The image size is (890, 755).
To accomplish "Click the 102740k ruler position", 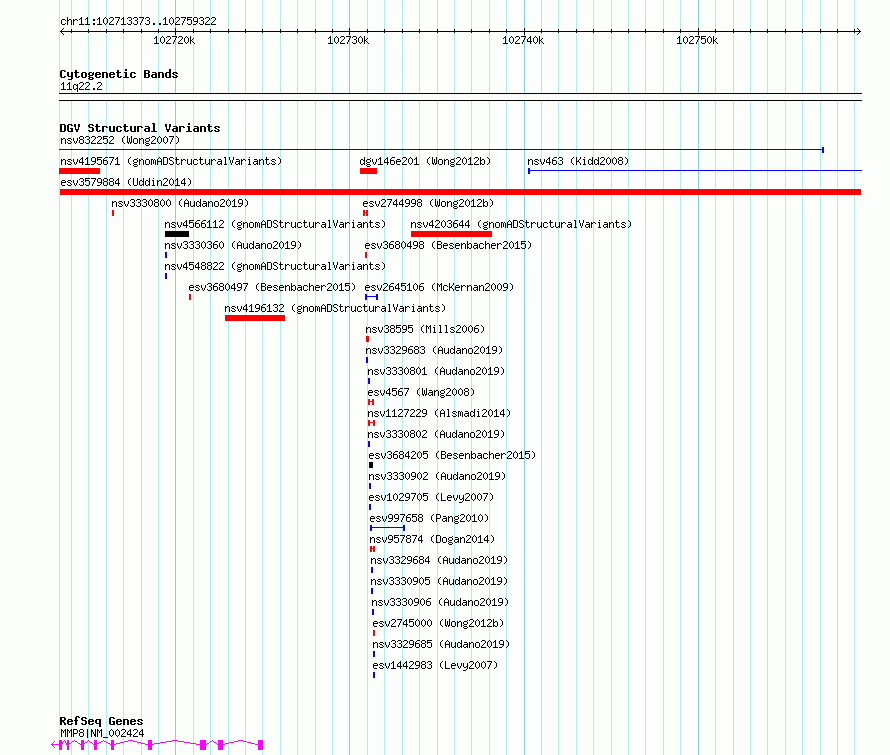I will click(x=523, y=40).
